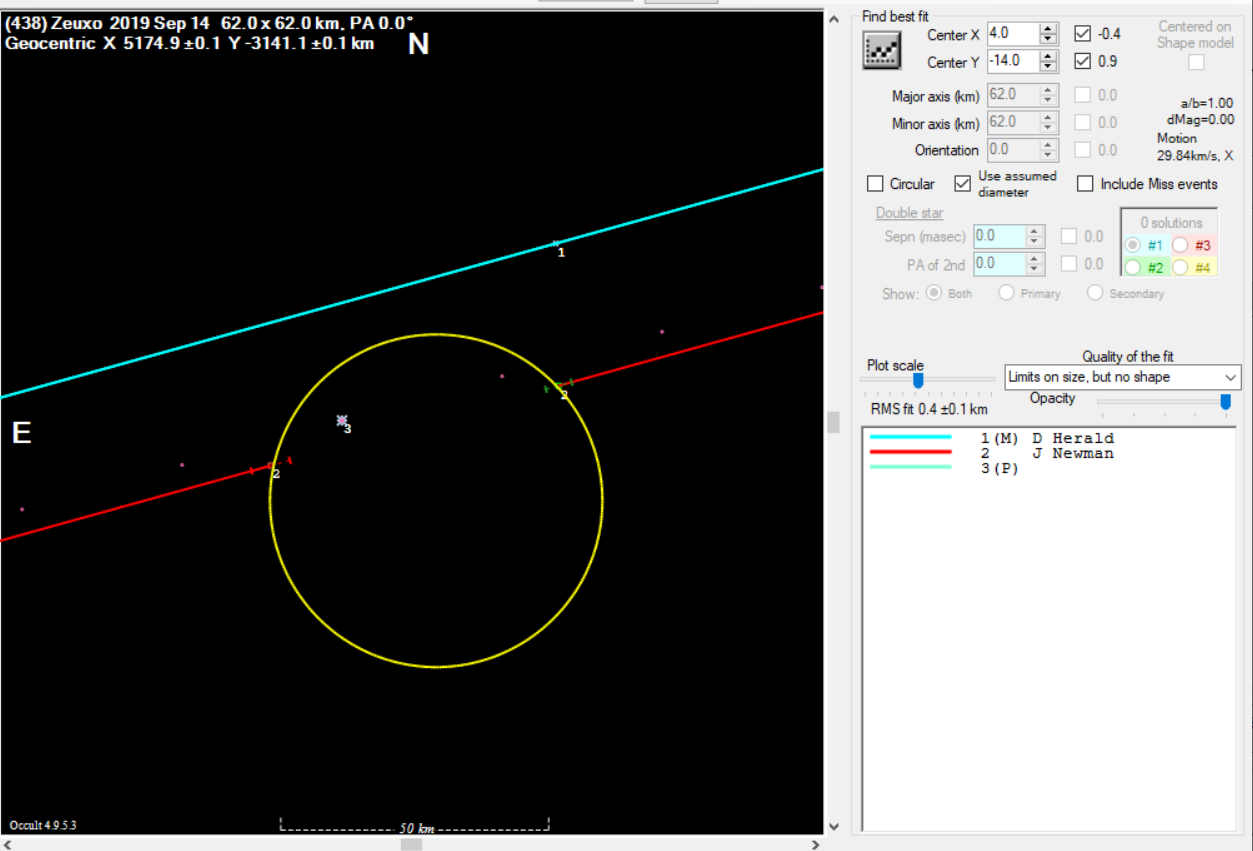Toggle the PA of 2nd fit checkbox

click(1069, 264)
